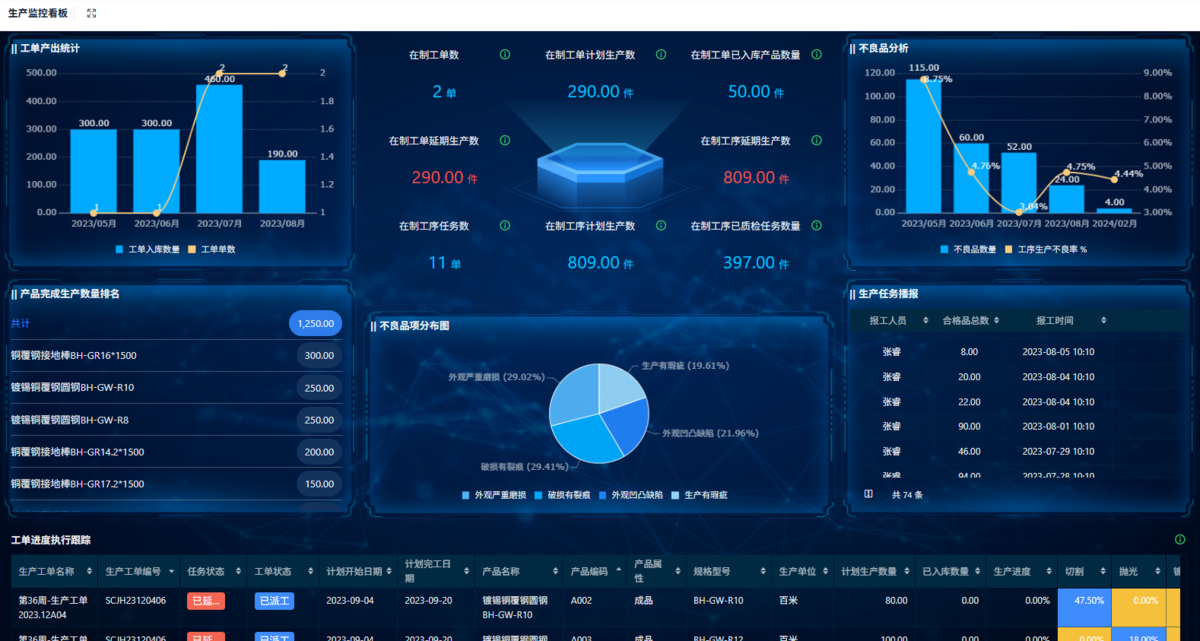The image size is (1200, 641).
Task: Click the 2023/07 bar labeled 460.00
Action: (219, 148)
